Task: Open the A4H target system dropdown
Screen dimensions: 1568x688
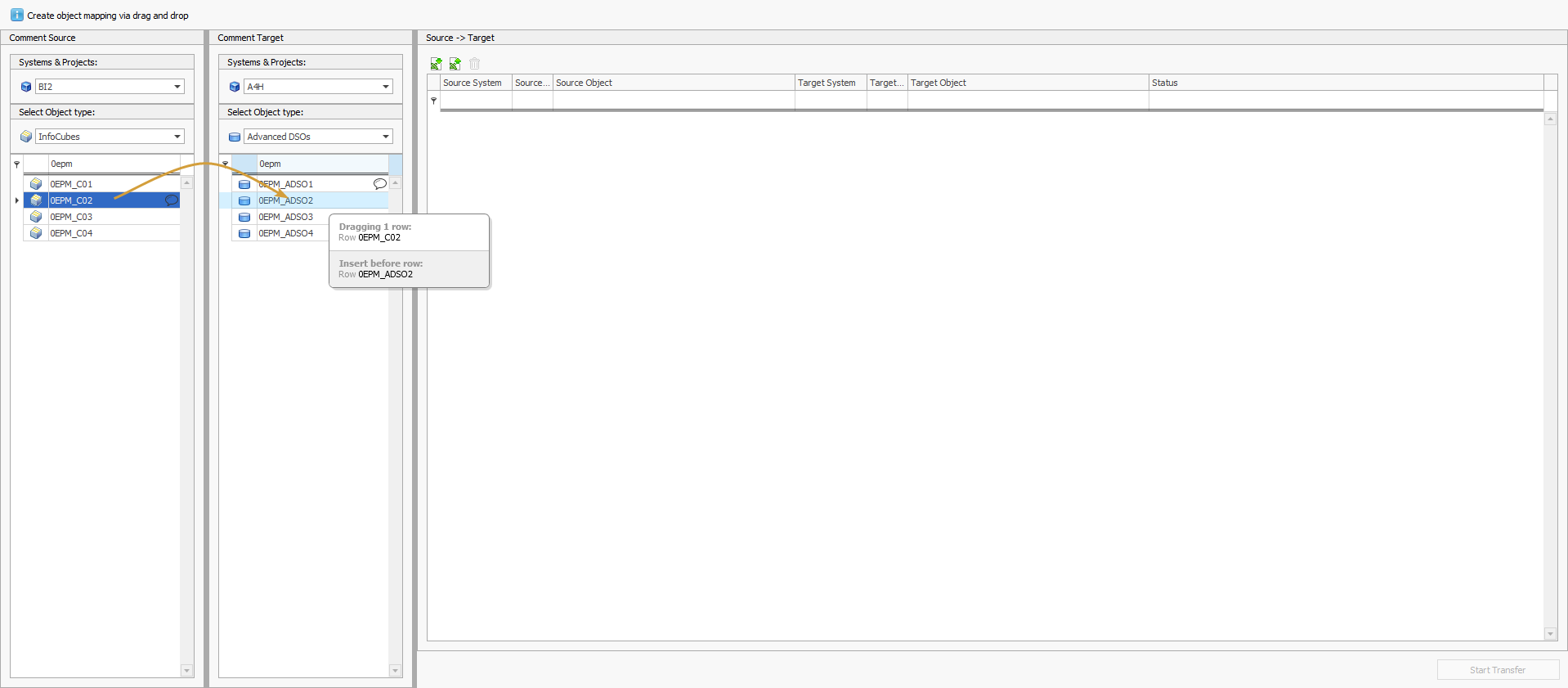Action: click(x=385, y=87)
